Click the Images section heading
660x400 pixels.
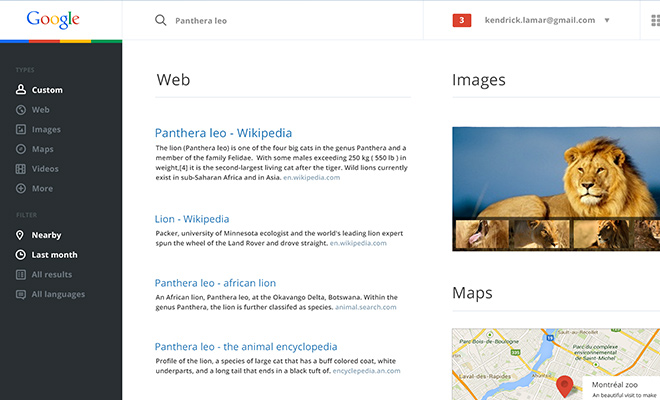479,80
